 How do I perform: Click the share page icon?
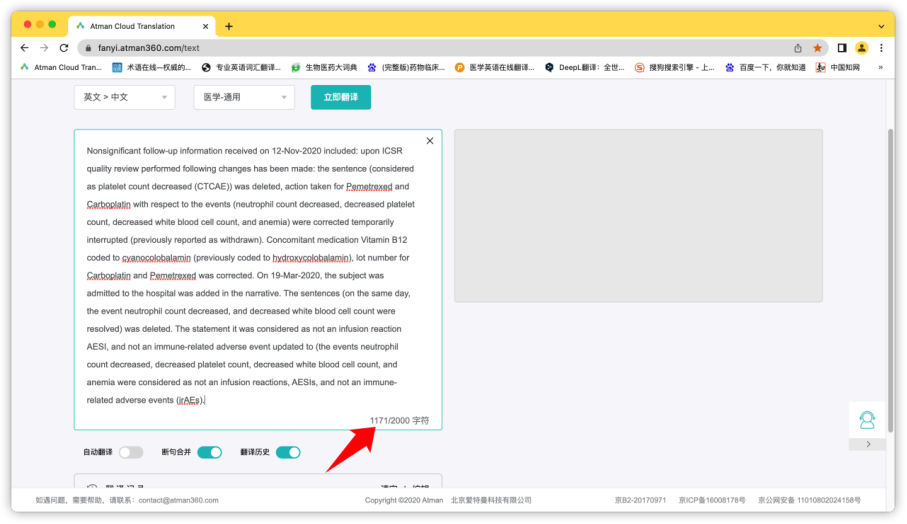[798, 48]
